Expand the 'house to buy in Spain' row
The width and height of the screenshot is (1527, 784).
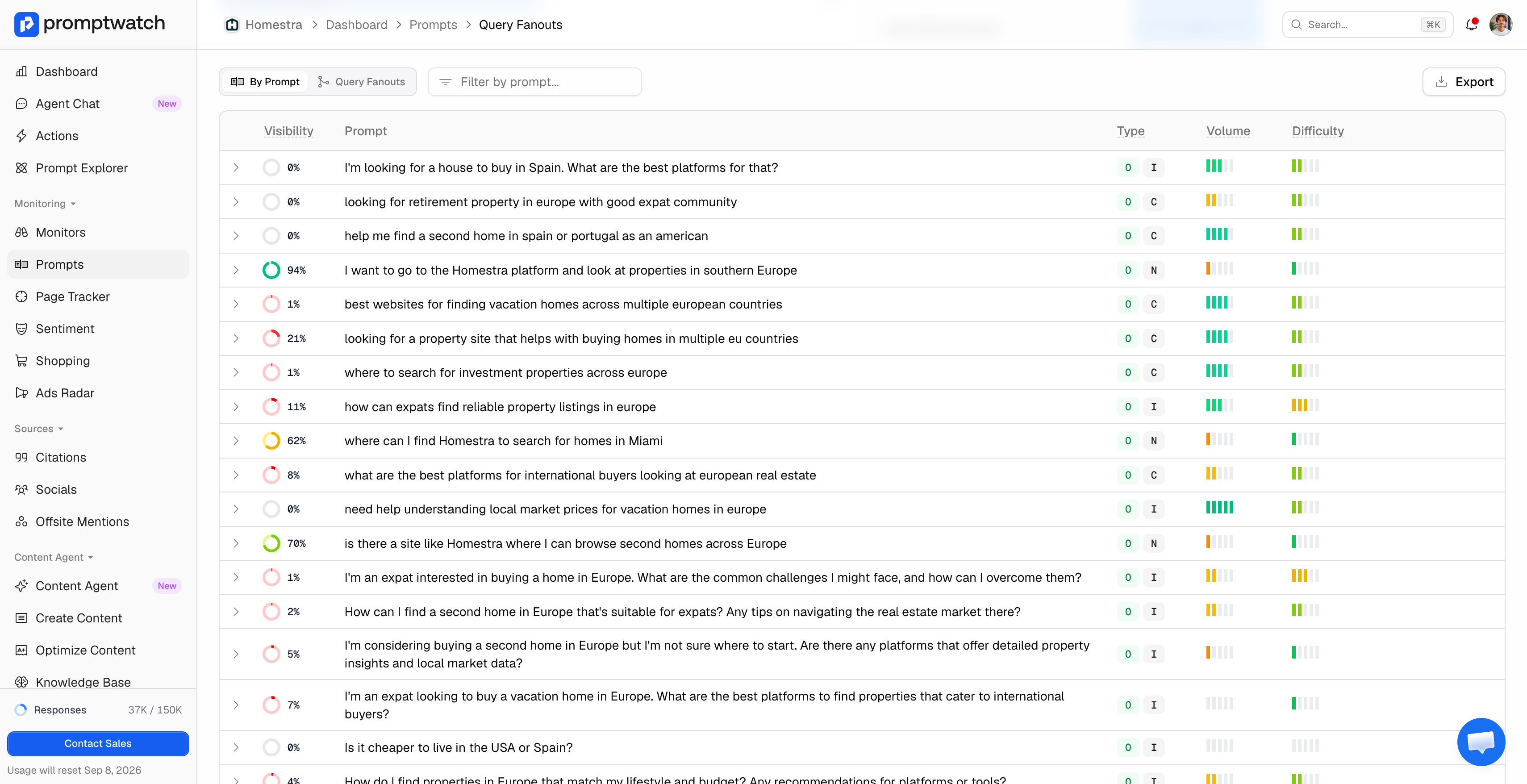(x=236, y=168)
